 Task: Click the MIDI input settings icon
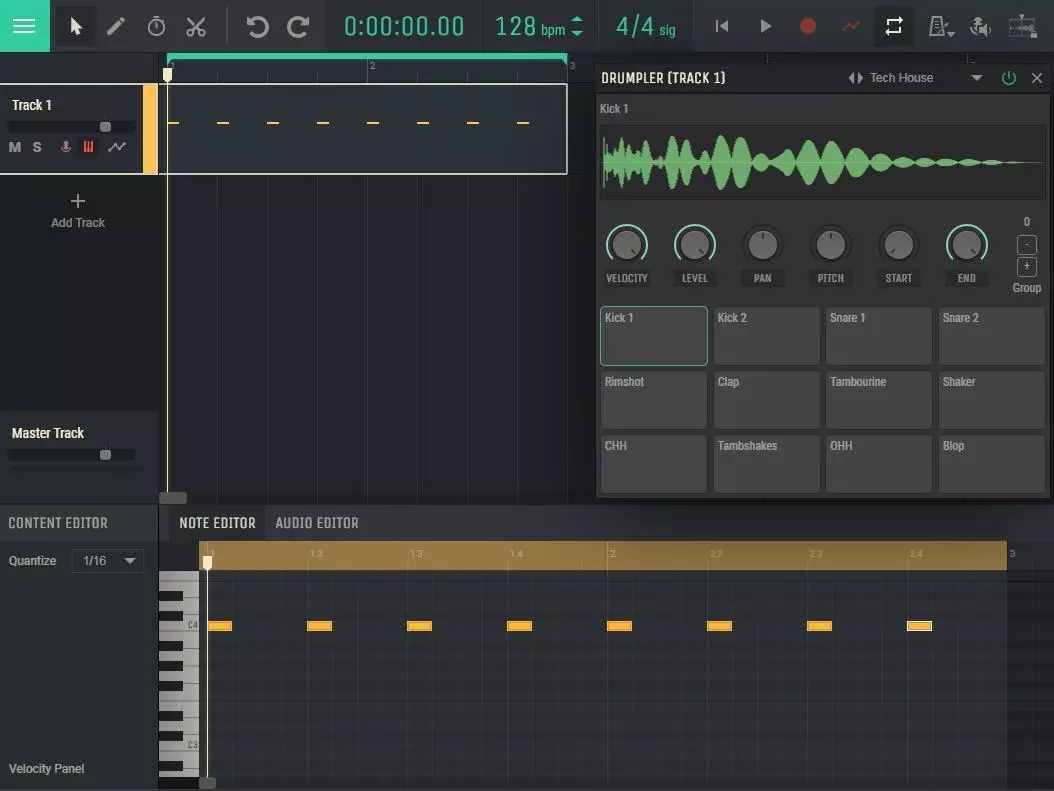980,27
